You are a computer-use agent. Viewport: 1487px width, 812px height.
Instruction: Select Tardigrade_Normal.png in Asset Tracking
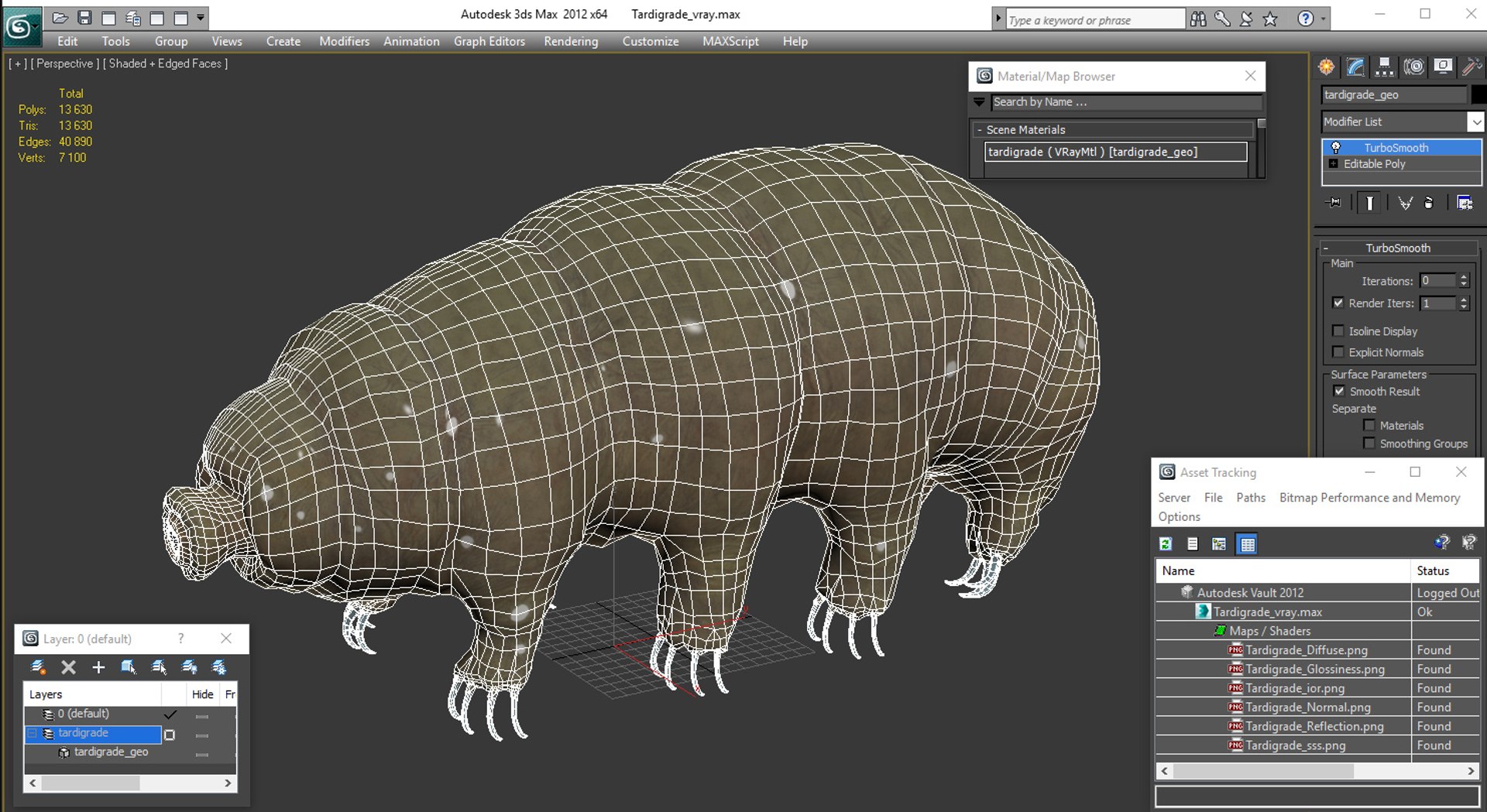(1307, 707)
